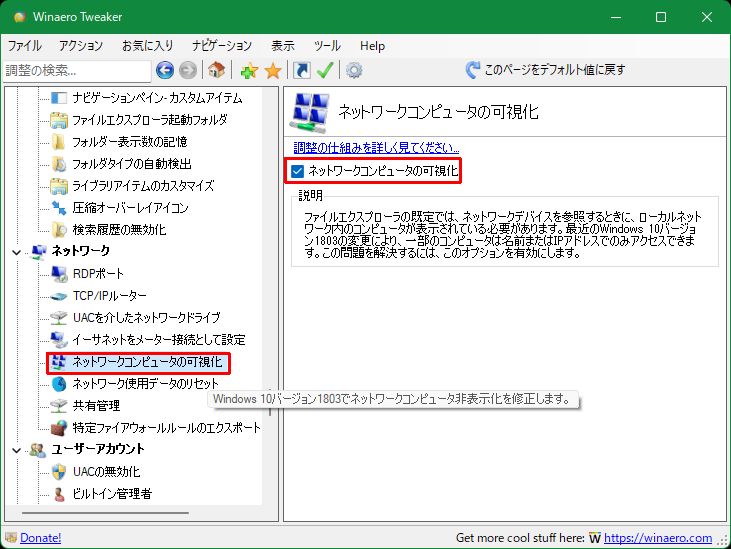731x549 pixels.
Task: Click the ビルトイン管理者 user icon
Action: 59,494
